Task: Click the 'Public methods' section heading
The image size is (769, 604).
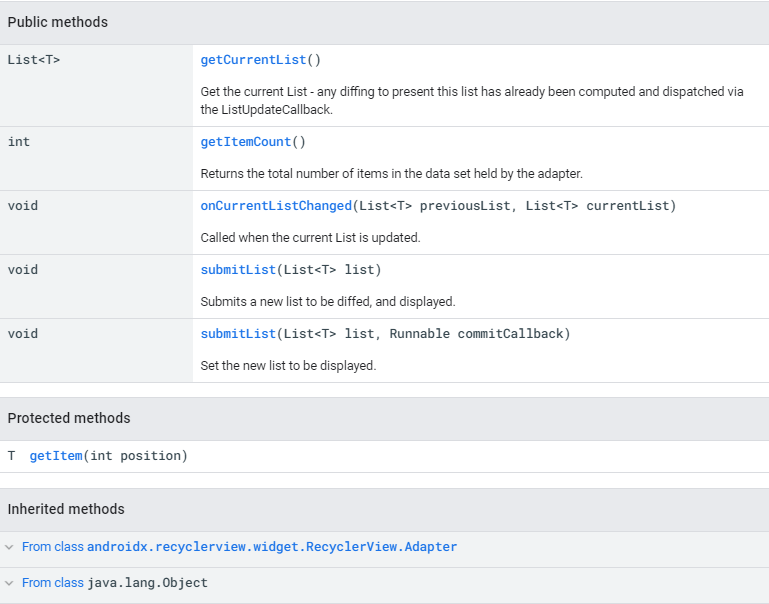Action: click(x=58, y=22)
